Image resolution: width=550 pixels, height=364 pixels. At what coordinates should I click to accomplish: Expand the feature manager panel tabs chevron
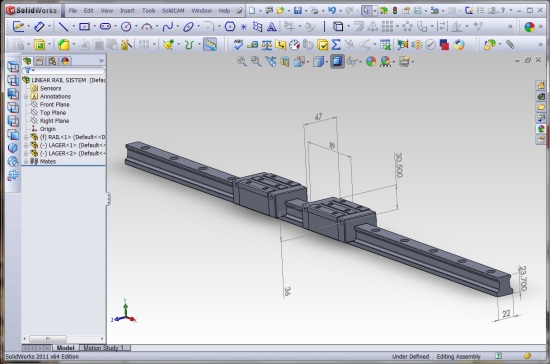pyautogui.click(x=101, y=61)
